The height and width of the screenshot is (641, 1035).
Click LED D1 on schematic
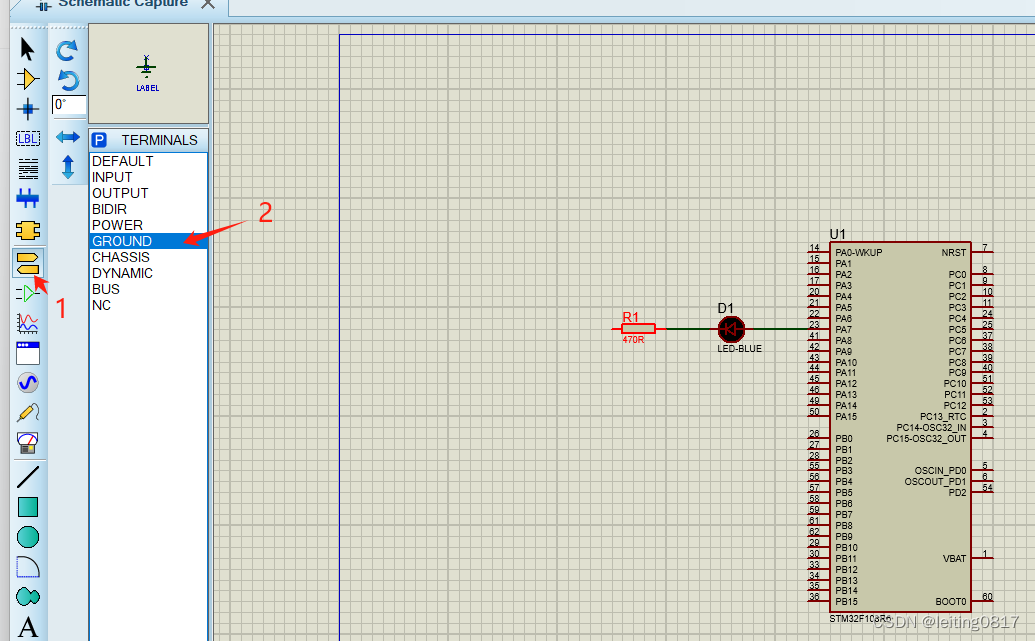(731, 329)
